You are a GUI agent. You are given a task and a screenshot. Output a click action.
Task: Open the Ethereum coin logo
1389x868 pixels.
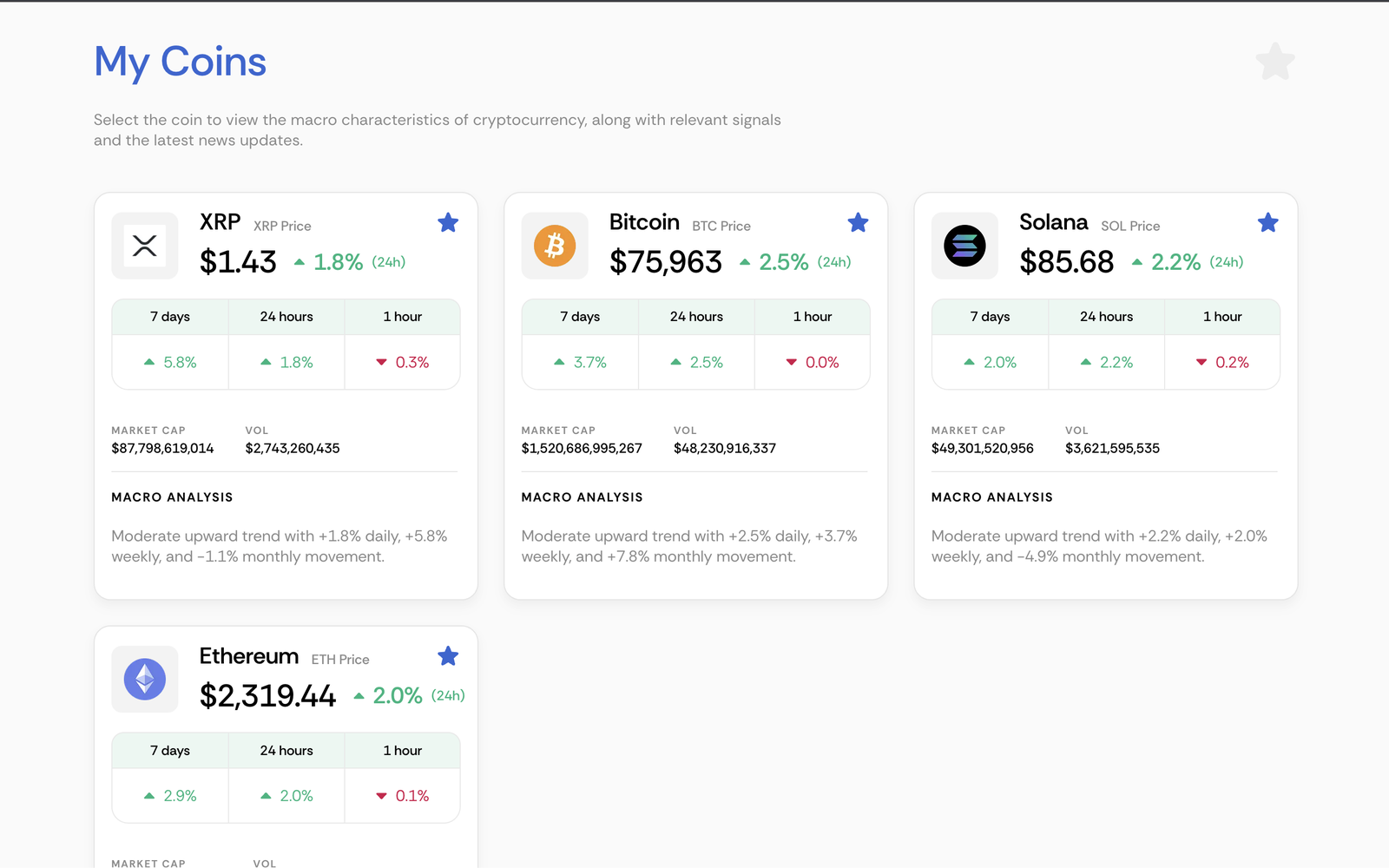point(145,679)
